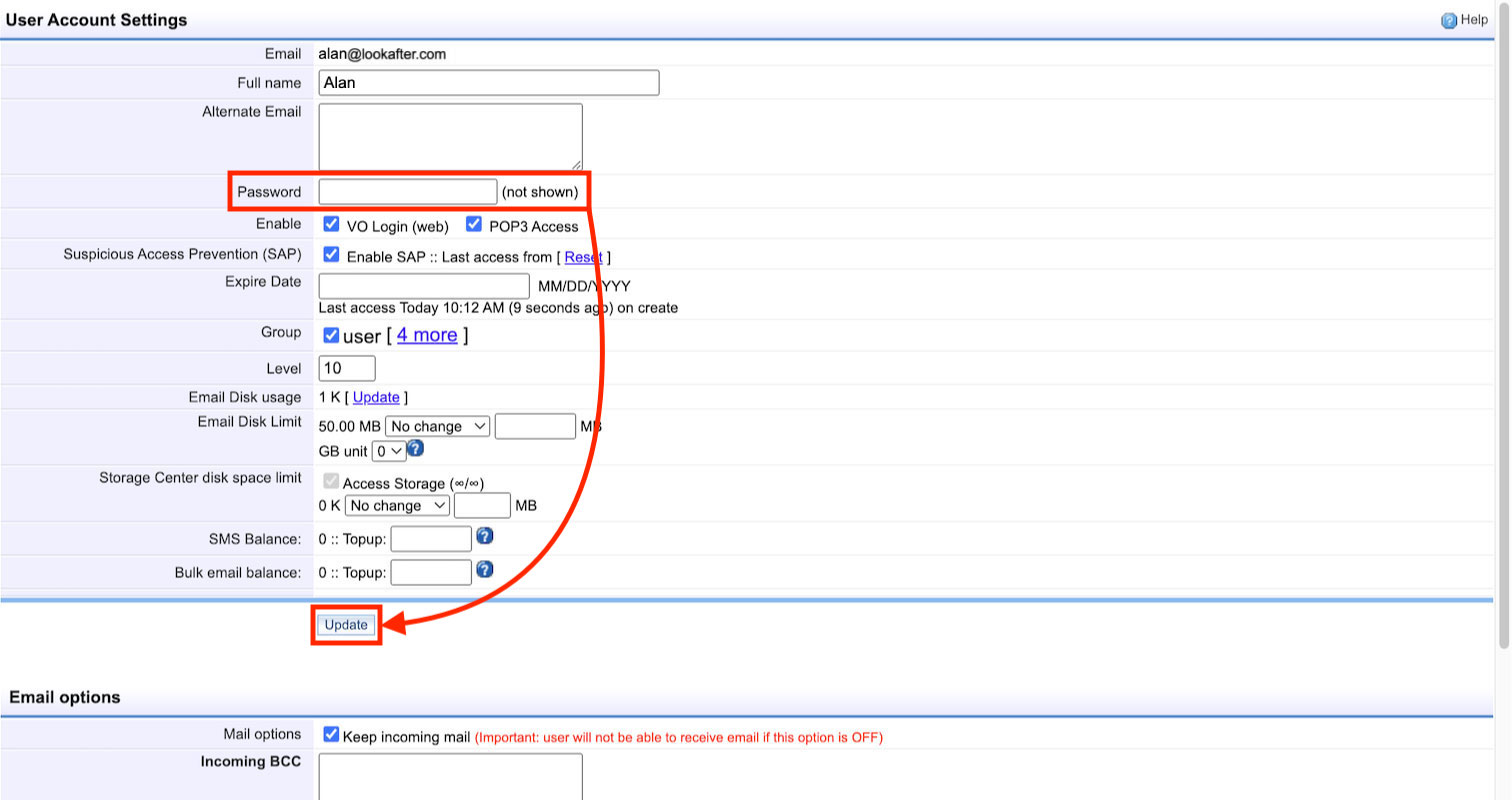Uncheck Enable SAP checkbox
Image resolution: width=1512 pixels, height=800 pixels.
point(331,255)
